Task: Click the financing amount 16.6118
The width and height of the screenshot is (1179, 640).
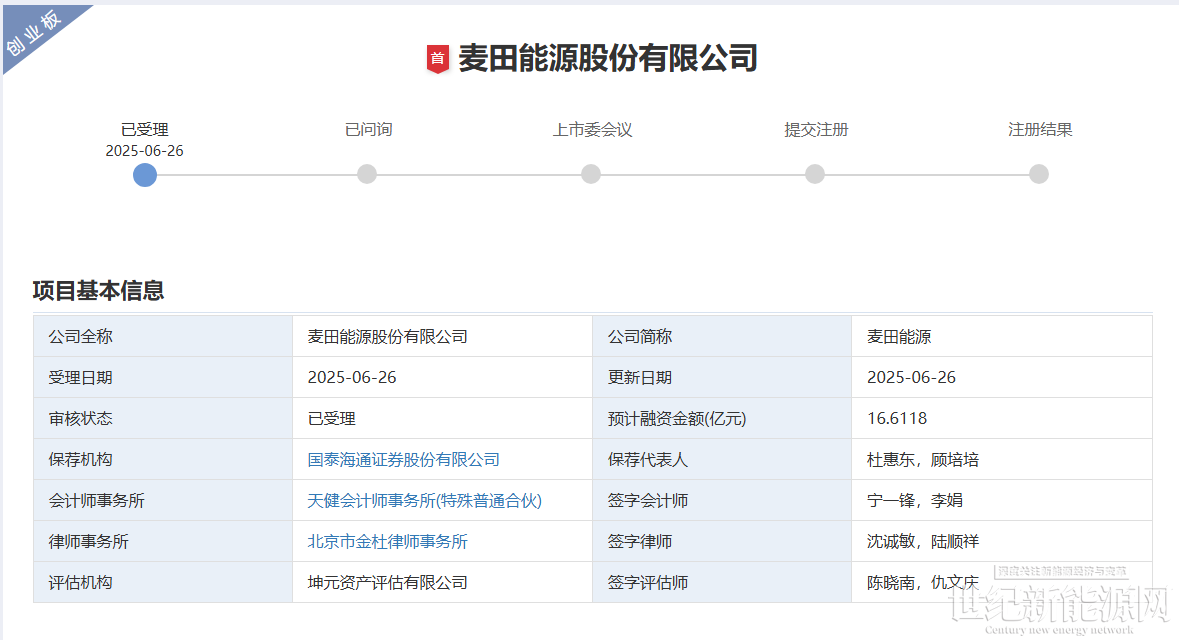Action: (x=897, y=418)
